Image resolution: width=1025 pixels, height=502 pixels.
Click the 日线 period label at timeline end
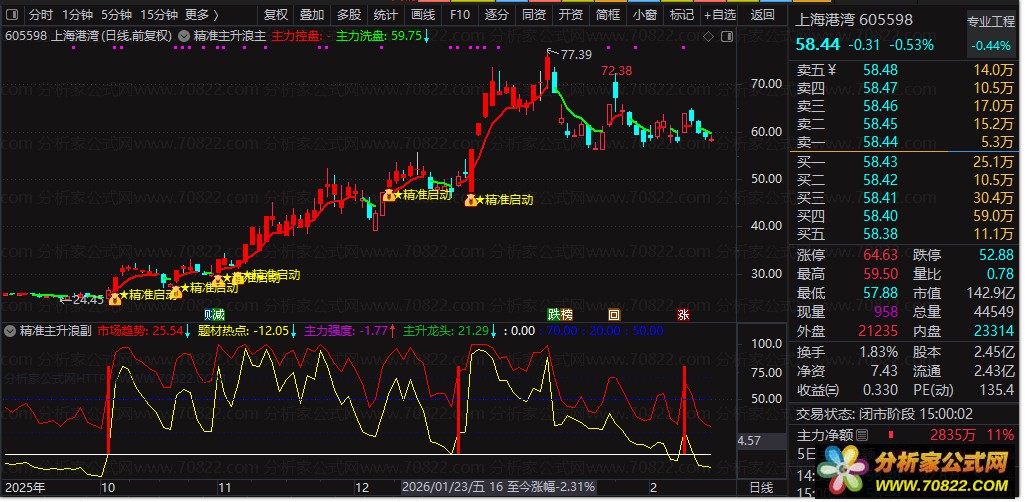761,486
